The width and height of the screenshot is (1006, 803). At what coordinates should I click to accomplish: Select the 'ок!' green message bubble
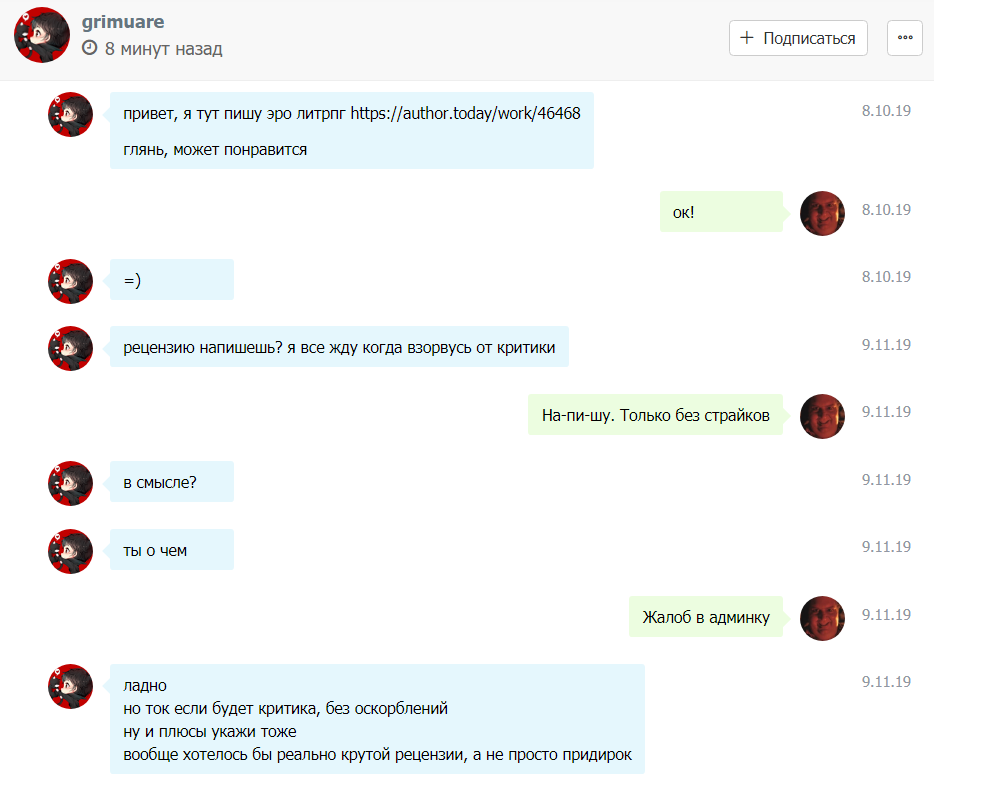click(721, 212)
